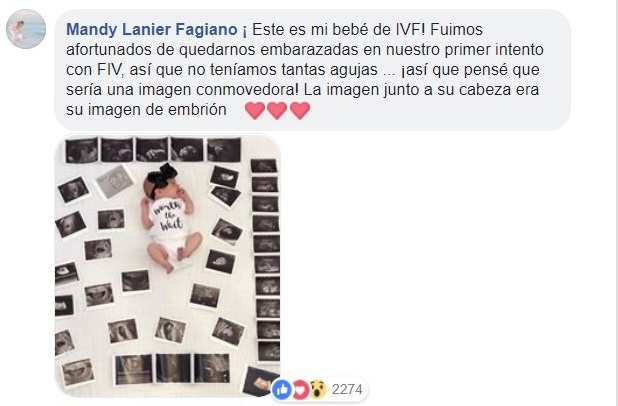
Task: Click the baby's black bow in photo
Action: point(163,179)
